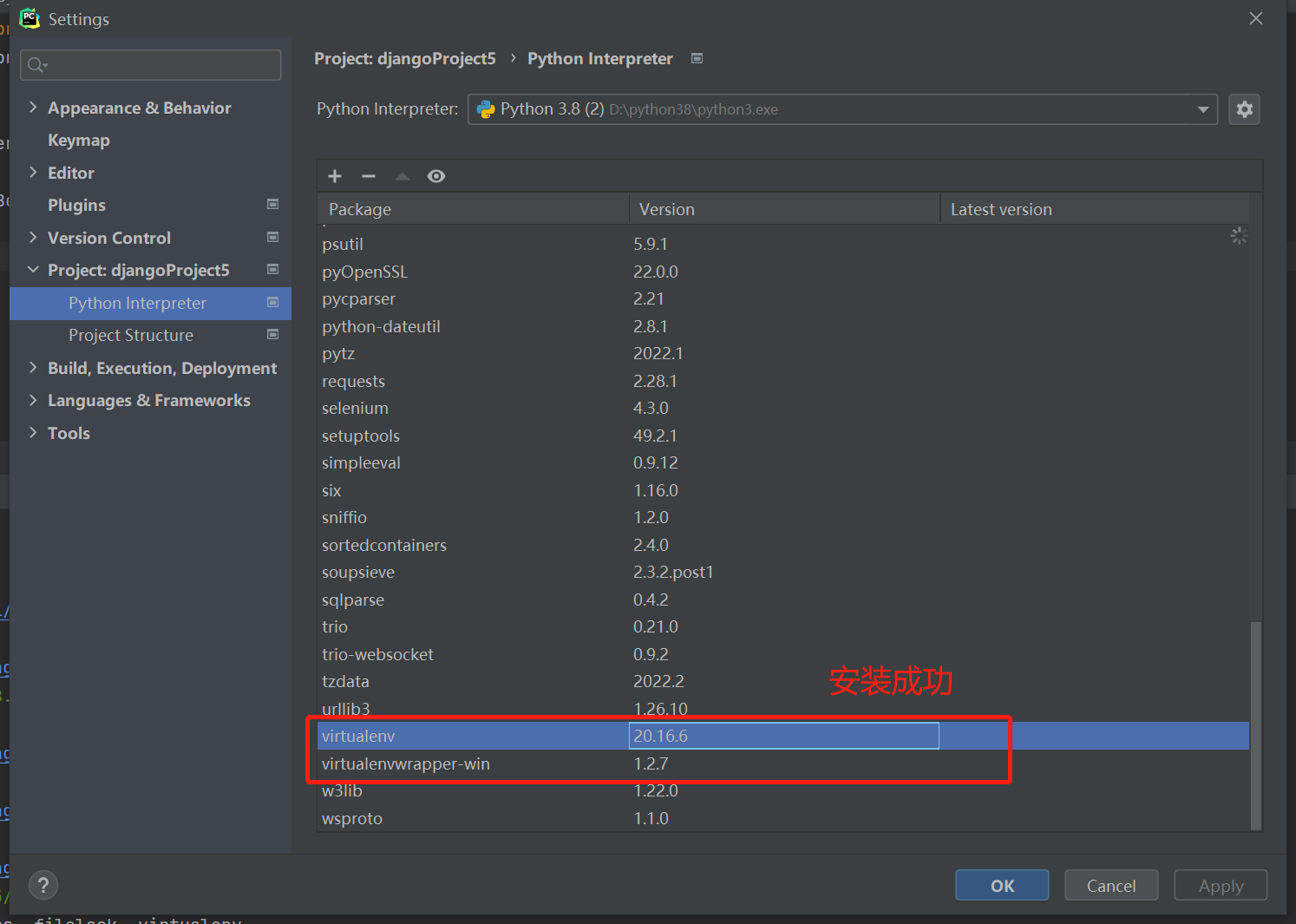Click the install package plus icon
The image size is (1296, 924).
335,176
